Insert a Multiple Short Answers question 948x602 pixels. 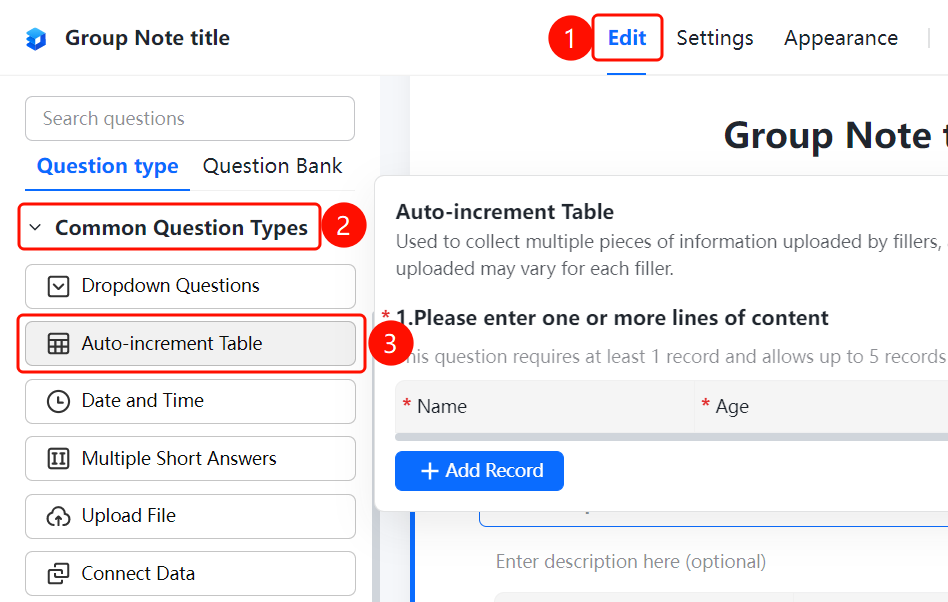(190, 459)
